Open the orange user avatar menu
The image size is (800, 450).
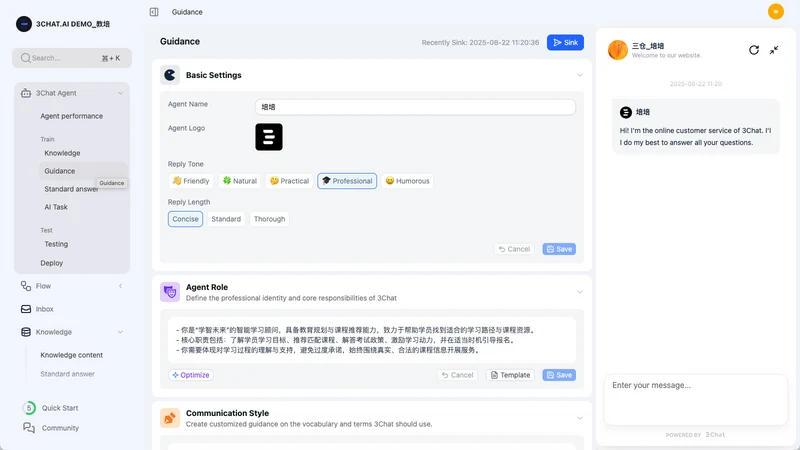776,11
